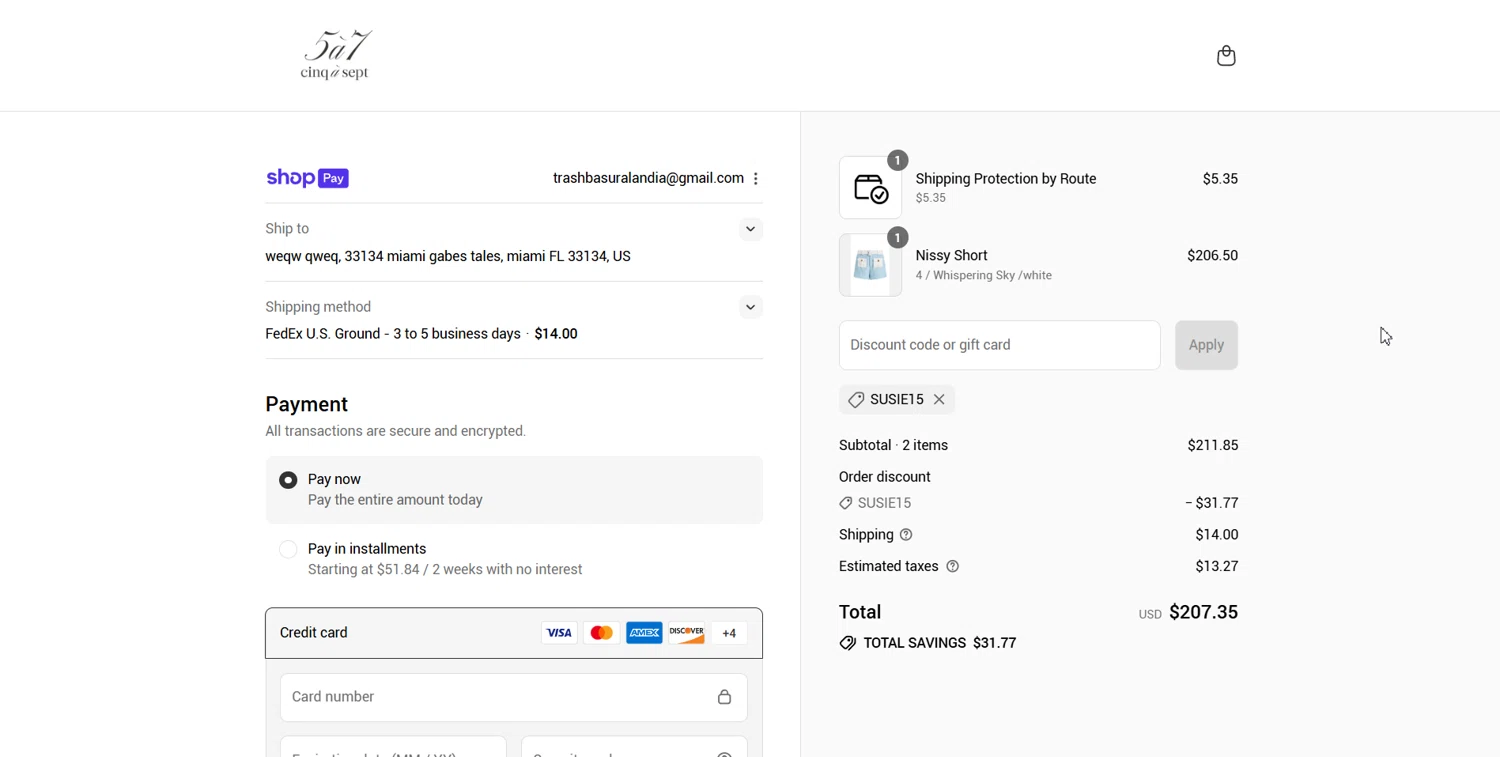This screenshot has width=1500, height=757.
Task: Click the Discover card icon
Action: (687, 633)
